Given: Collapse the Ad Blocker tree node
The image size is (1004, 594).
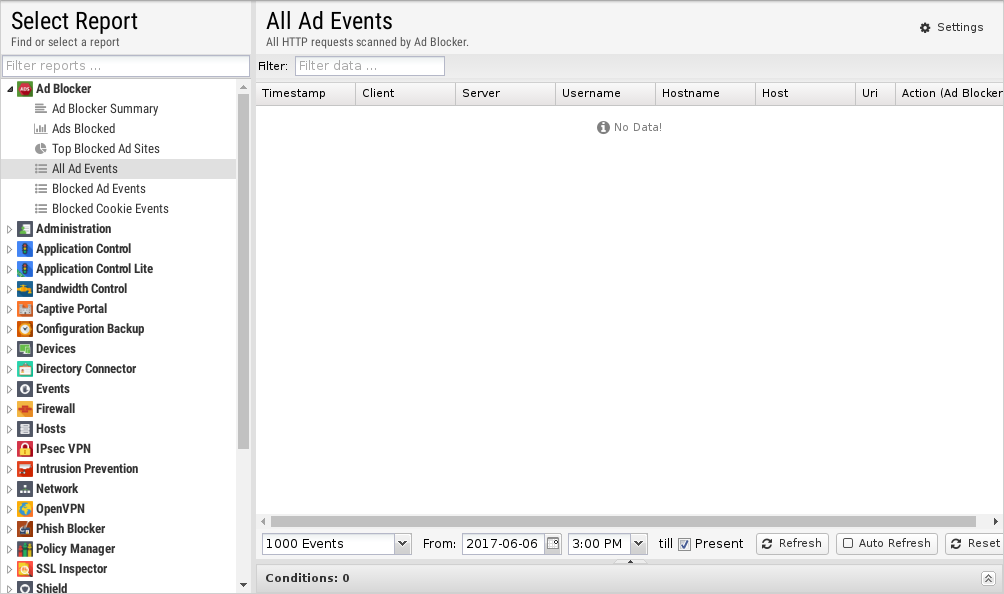Looking at the screenshot, I should [x=10, y=89].
